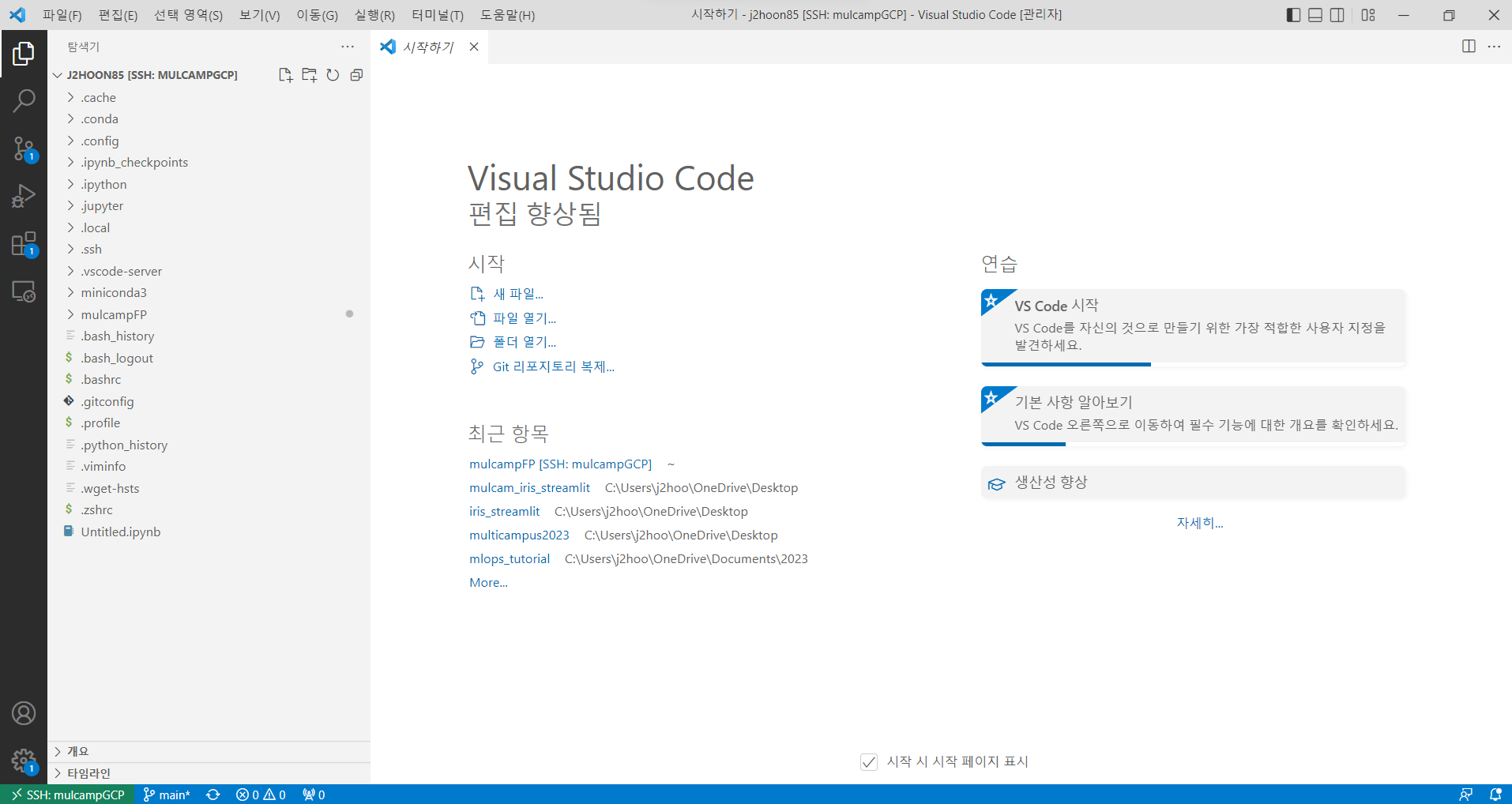Open errors and warnings problems panel
The width and height of the screenshot is (1512, 804).
point(261,795)
